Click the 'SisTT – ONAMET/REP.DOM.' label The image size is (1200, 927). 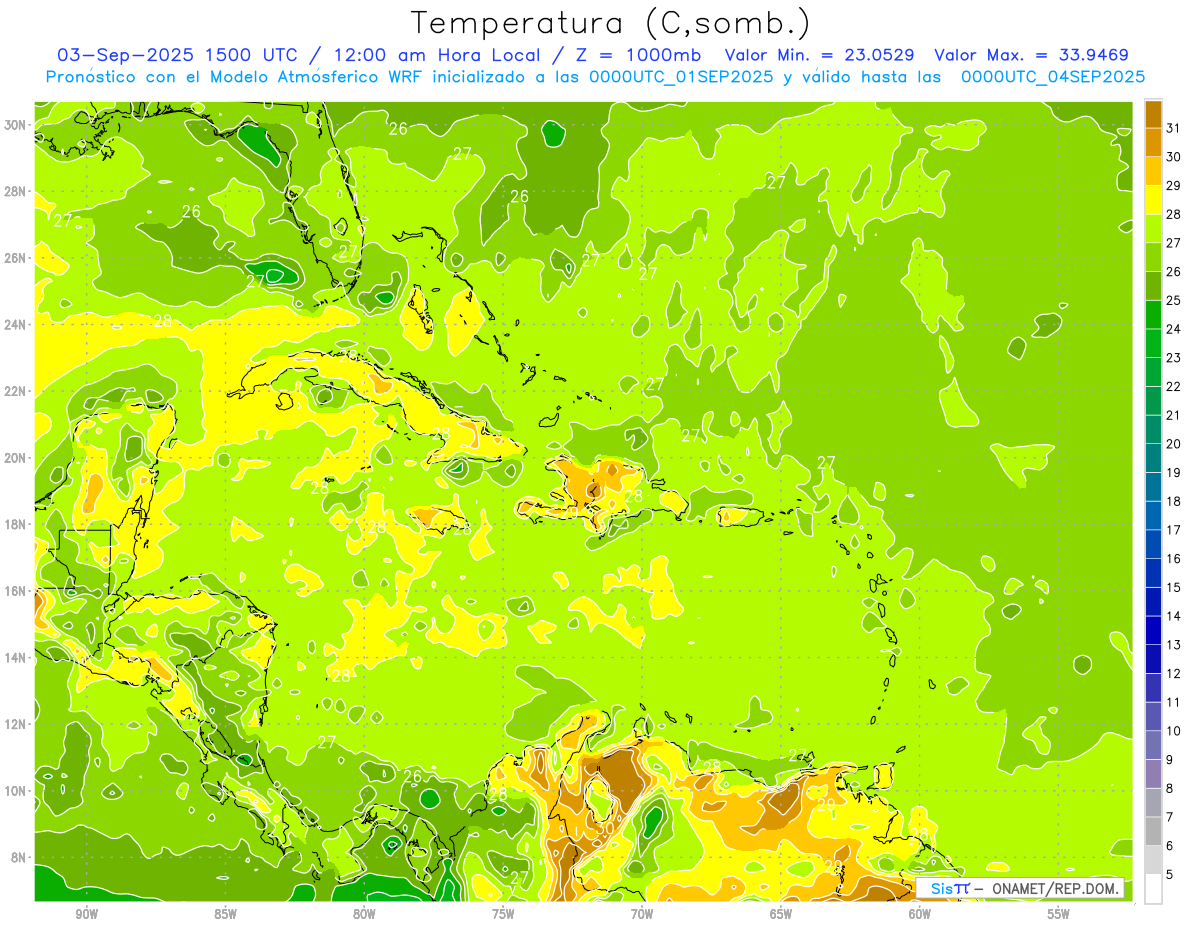coord(1019,888)
